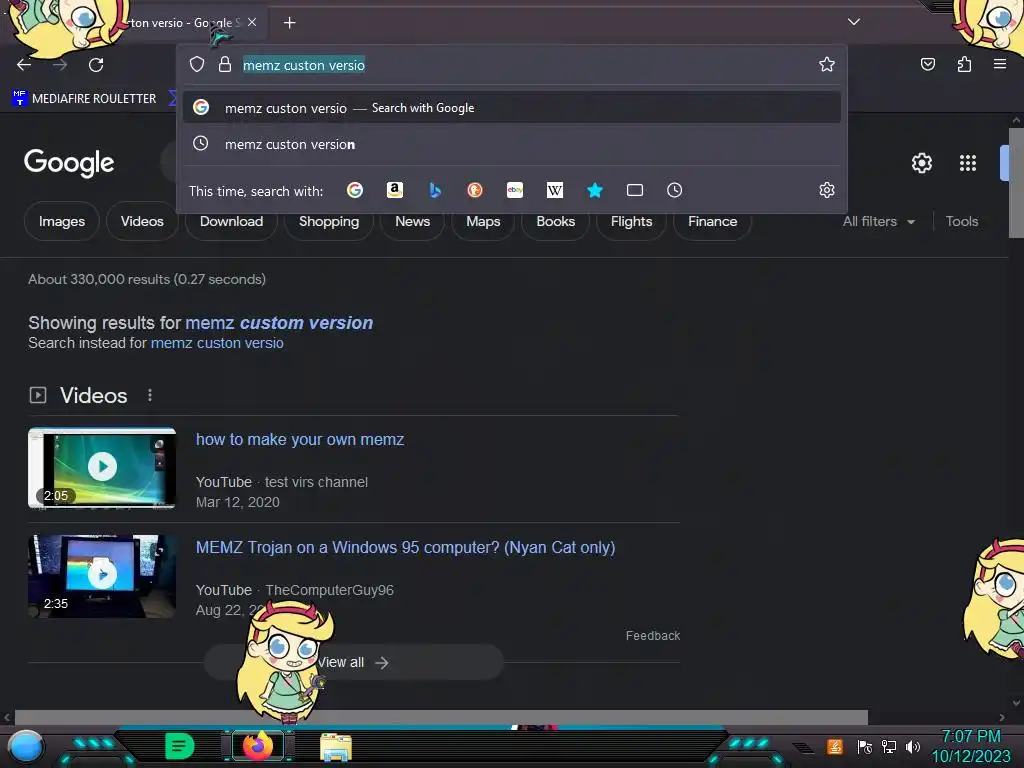Screen dimensions: 1024x768
Task: Search this time with Google icon
Action: (355, 190)
